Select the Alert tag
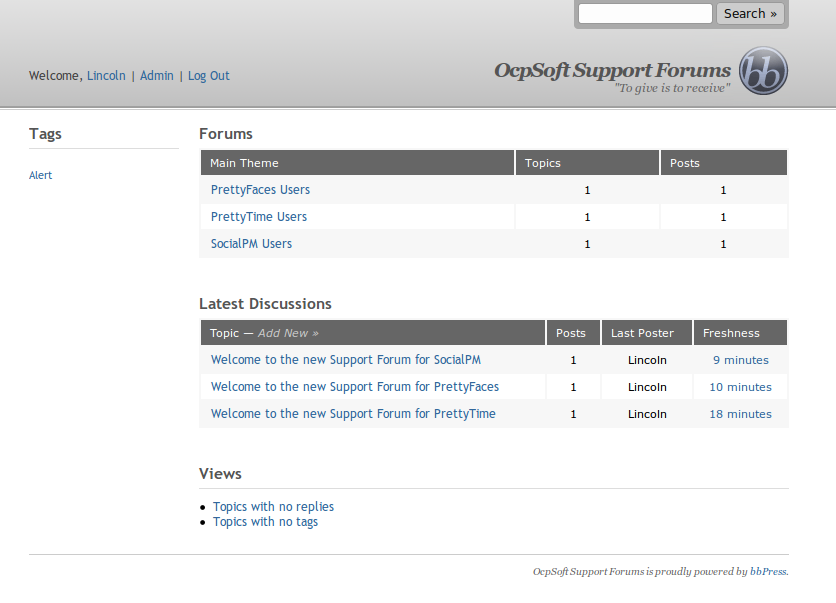The image size is (836, 603). tap(41, 175)
